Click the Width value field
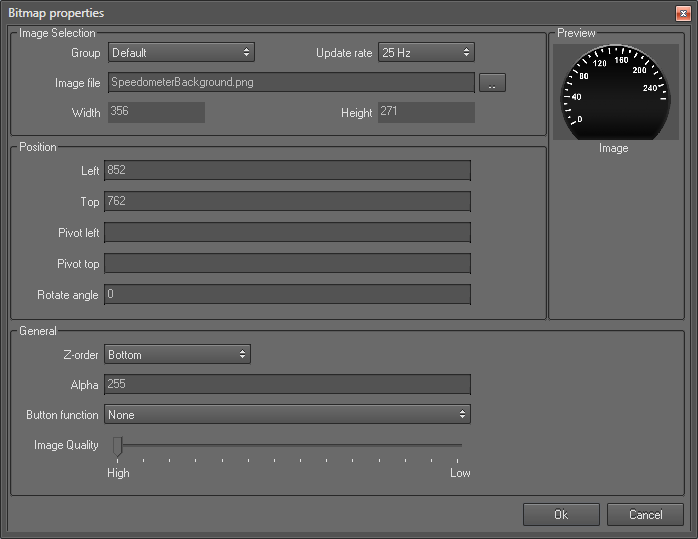This screenshot has height=539, width=698. coord(155,112)
